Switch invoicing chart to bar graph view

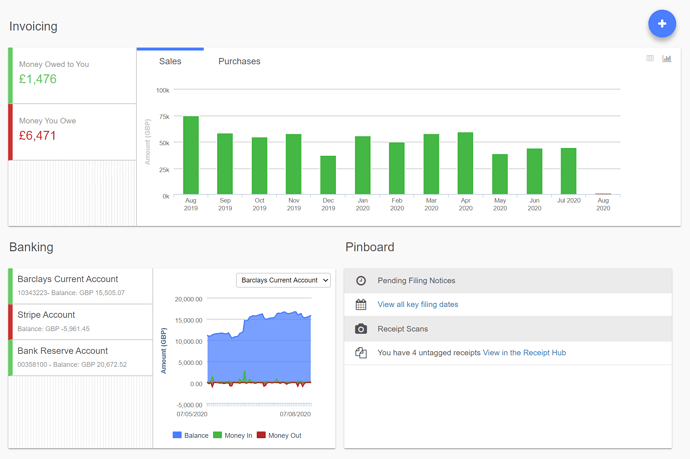667,59
